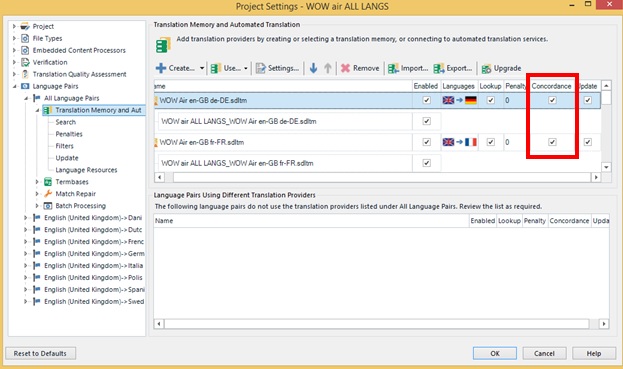Click the Cancel button
Image resolution: width=623 pixels, height=369 pixels.
pyautogui.click(x=544, y=353)
